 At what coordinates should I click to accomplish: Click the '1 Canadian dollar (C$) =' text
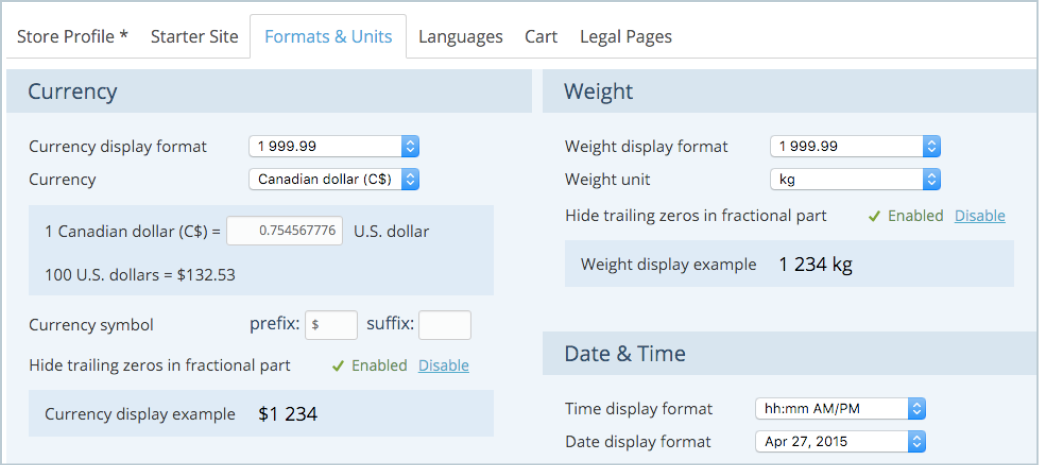133,231
